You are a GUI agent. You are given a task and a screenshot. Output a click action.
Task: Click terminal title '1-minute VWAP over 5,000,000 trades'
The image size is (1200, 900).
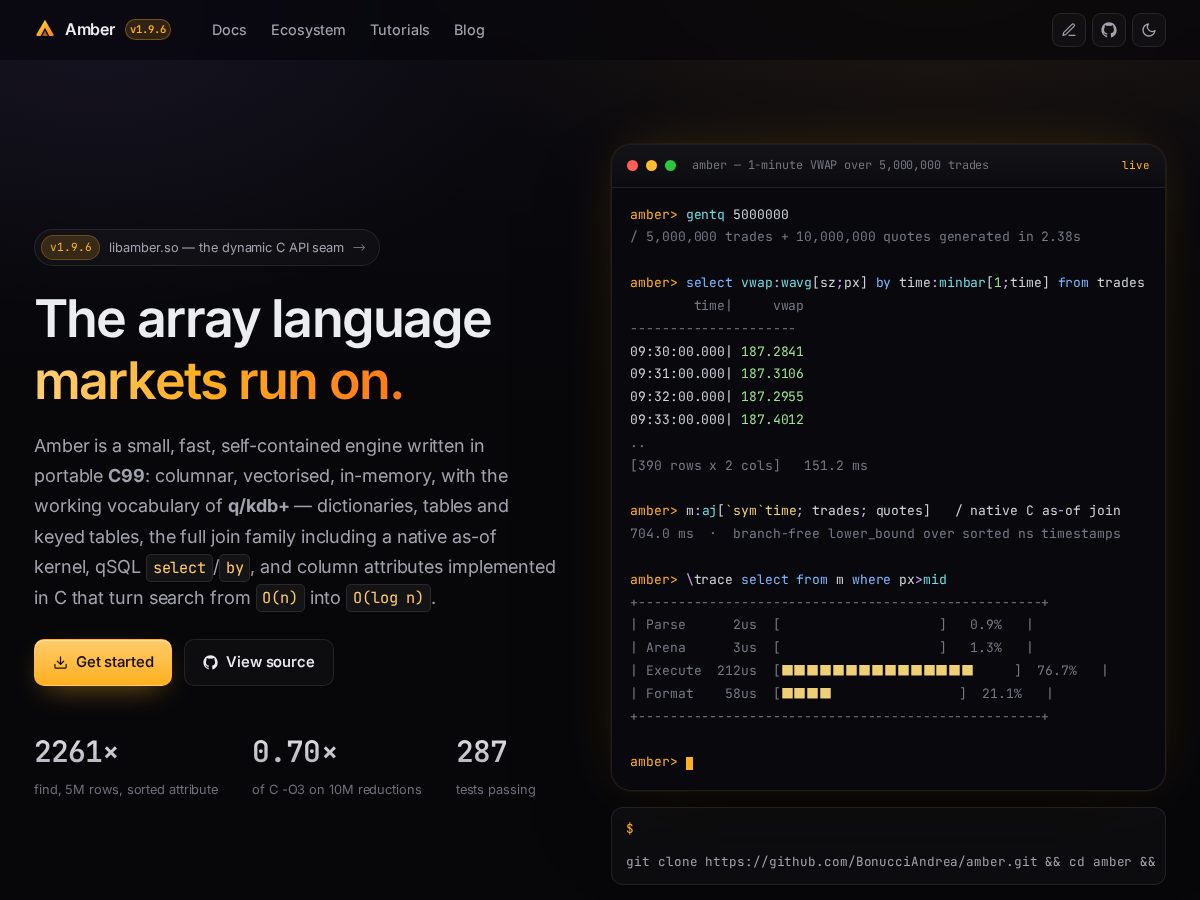(867, 166)
